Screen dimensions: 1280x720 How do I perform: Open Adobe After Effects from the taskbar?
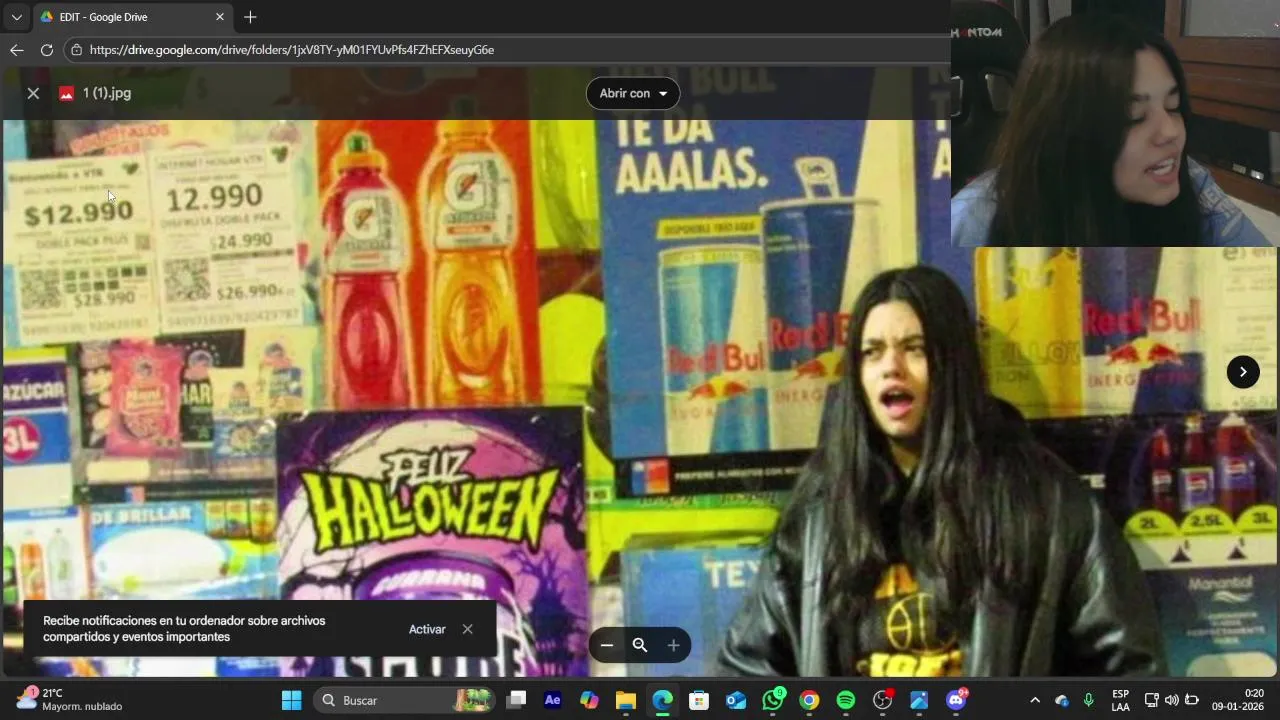[x=552, y=700]
